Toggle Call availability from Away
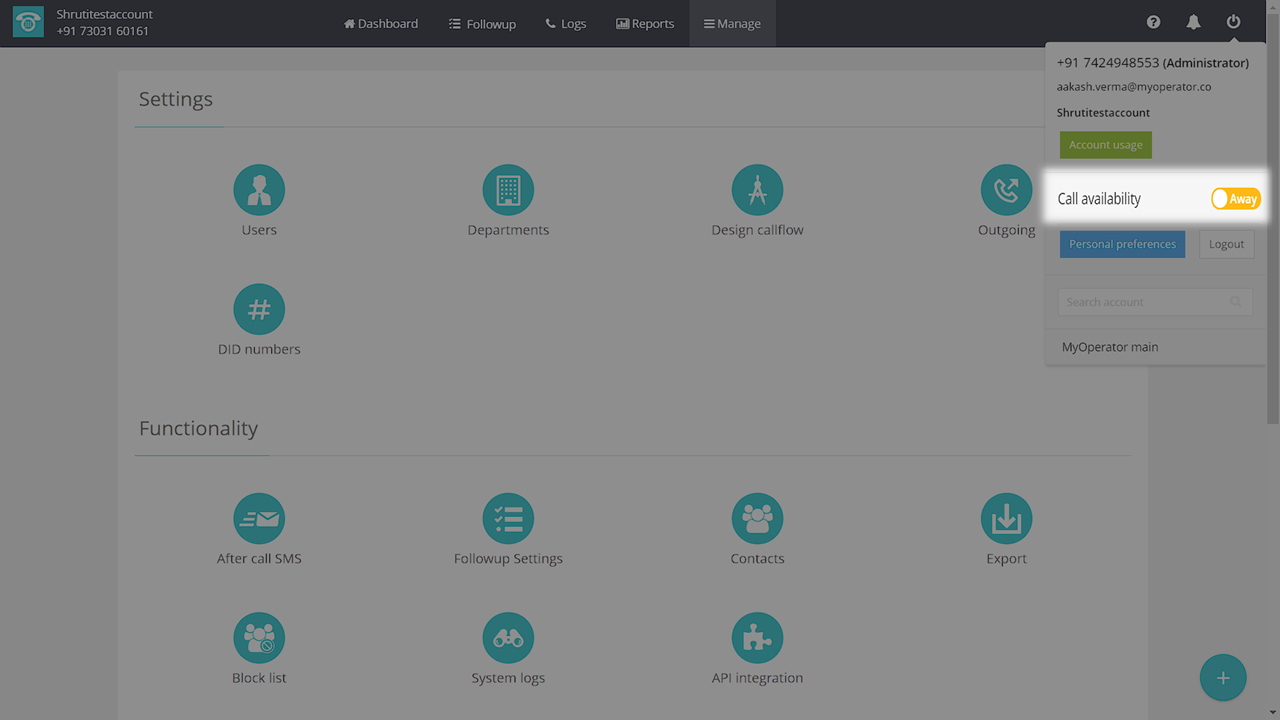 [1235, 199]
